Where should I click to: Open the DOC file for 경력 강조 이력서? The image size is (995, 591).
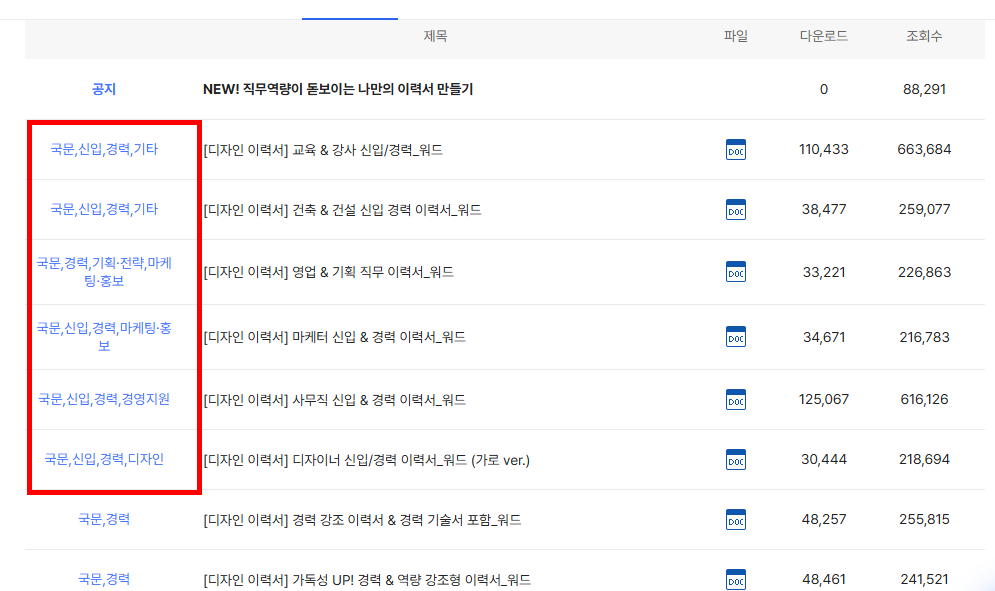tap(736, 520)
